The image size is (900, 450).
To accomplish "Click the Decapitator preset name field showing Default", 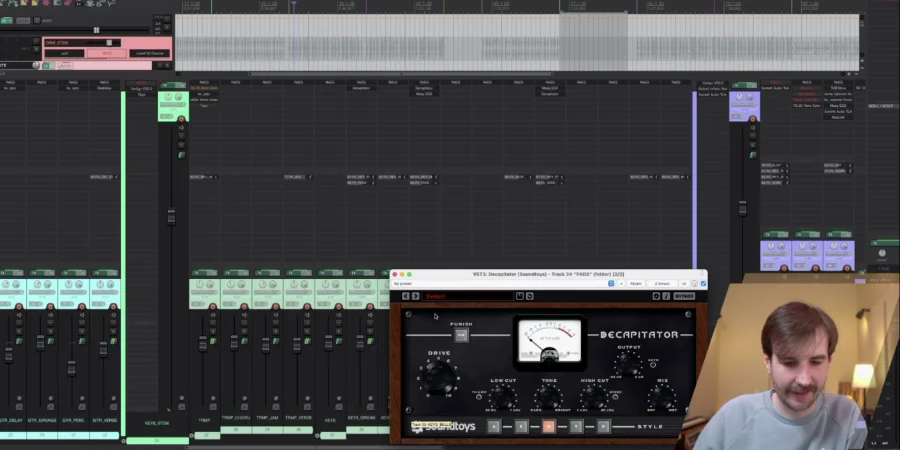I will click(468, 296).
